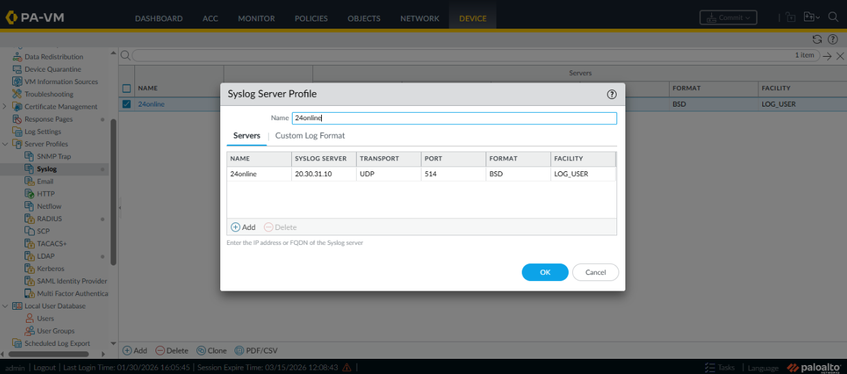
Task: Click the Logout link in status bar
Action: [44, 368]
